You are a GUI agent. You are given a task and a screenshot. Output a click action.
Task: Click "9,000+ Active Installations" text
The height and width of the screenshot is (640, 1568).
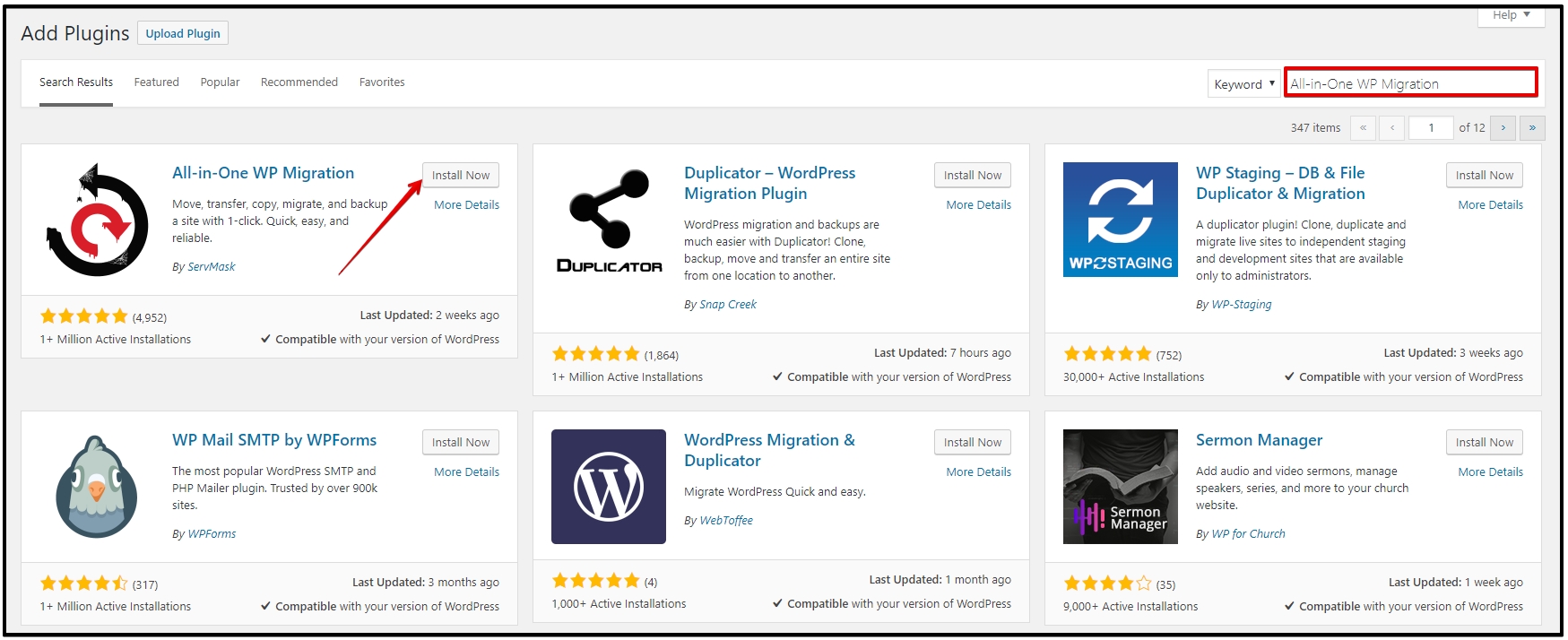coord(1130,607)
